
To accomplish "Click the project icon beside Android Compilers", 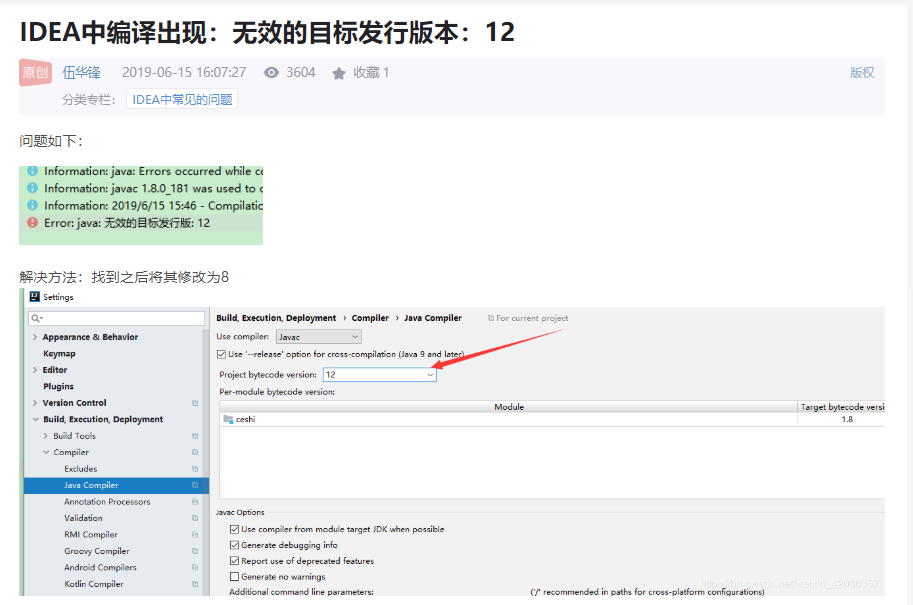I will [x=195, y=567].
